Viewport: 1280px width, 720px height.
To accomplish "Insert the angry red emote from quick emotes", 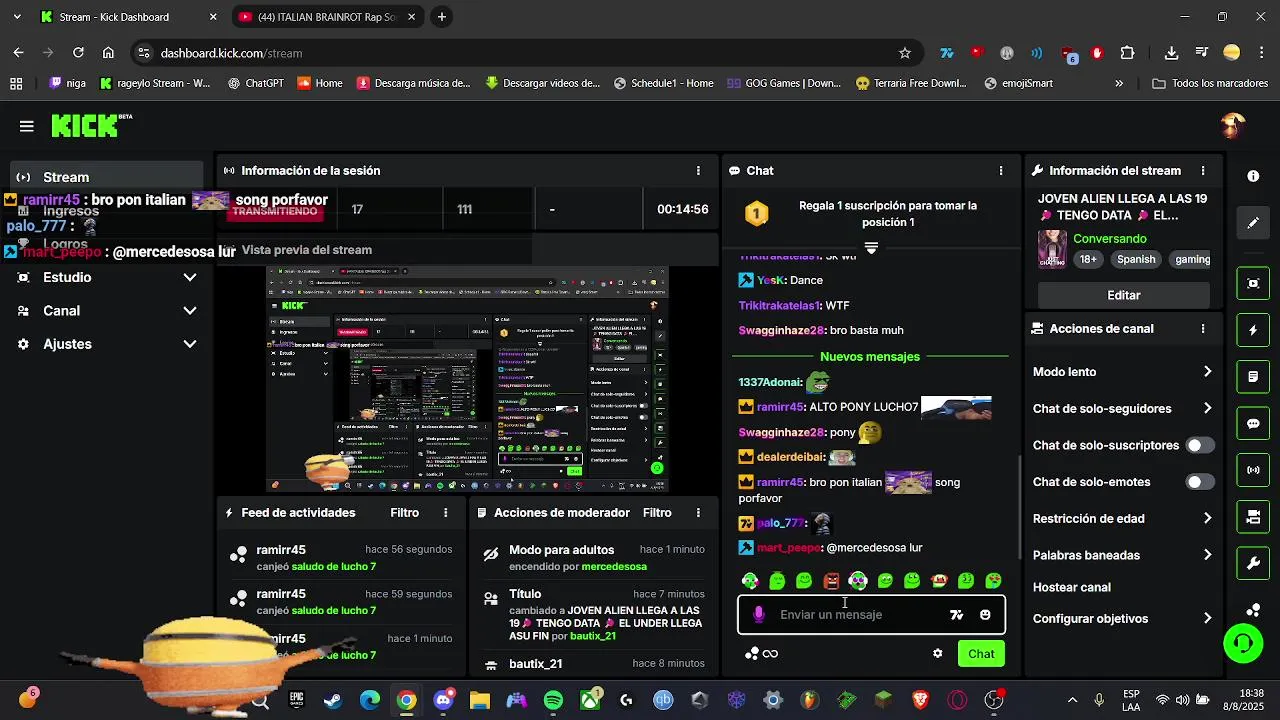I will tap(831, 581).
